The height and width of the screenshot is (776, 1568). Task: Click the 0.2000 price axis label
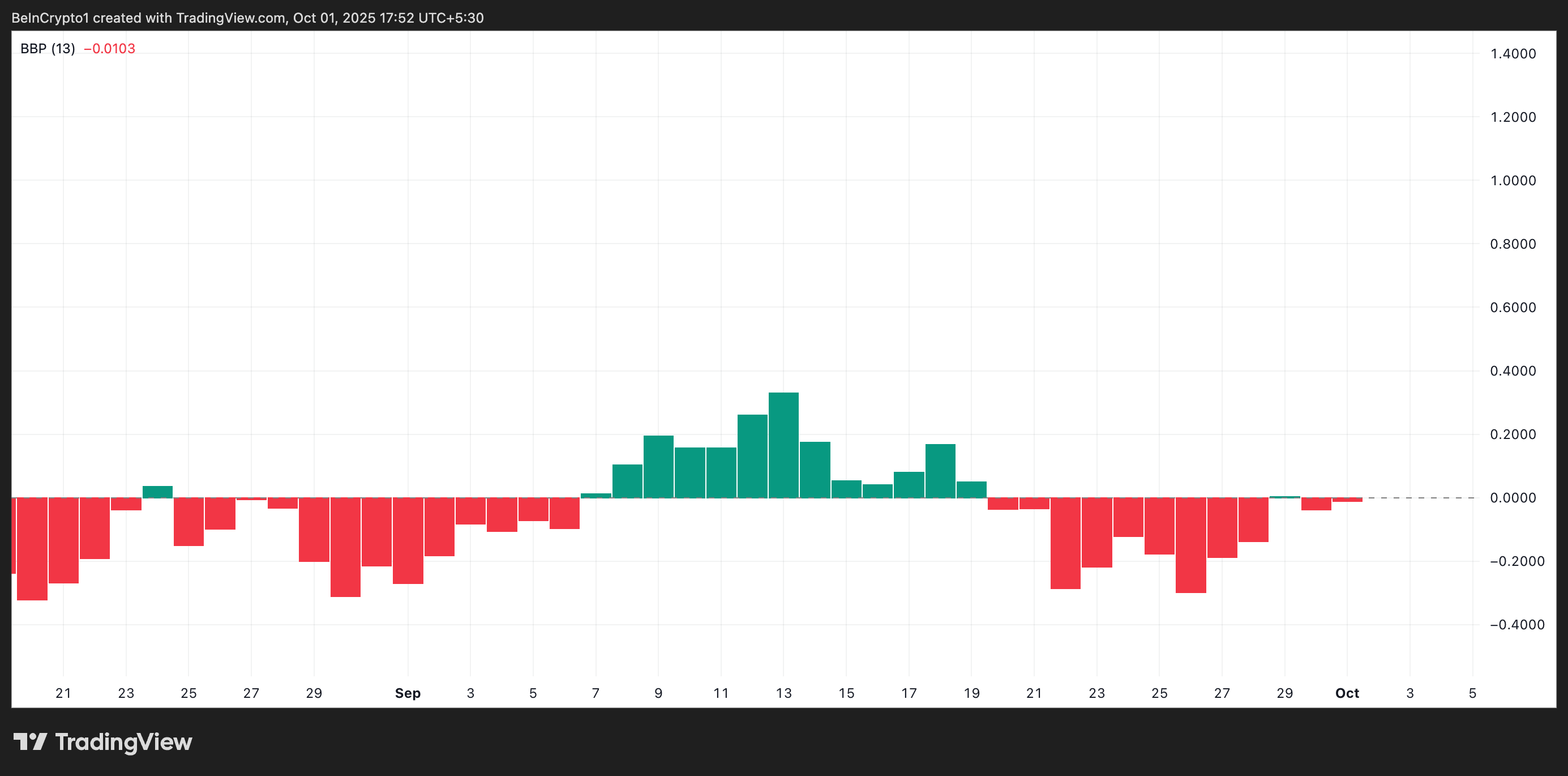click(1513, 434)
